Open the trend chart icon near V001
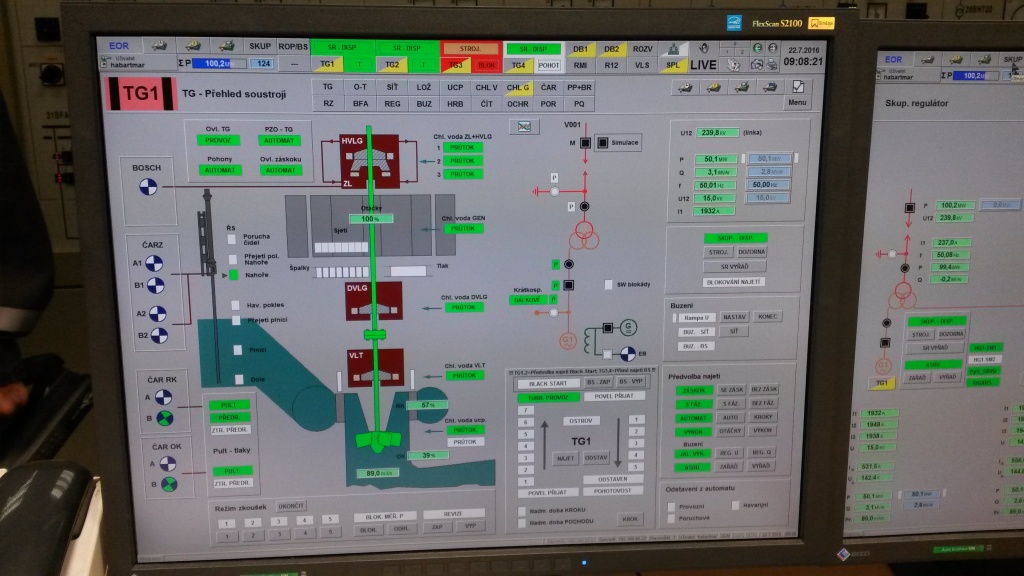The width and height of the screenshot is (1024, 576). click(522, 126)
